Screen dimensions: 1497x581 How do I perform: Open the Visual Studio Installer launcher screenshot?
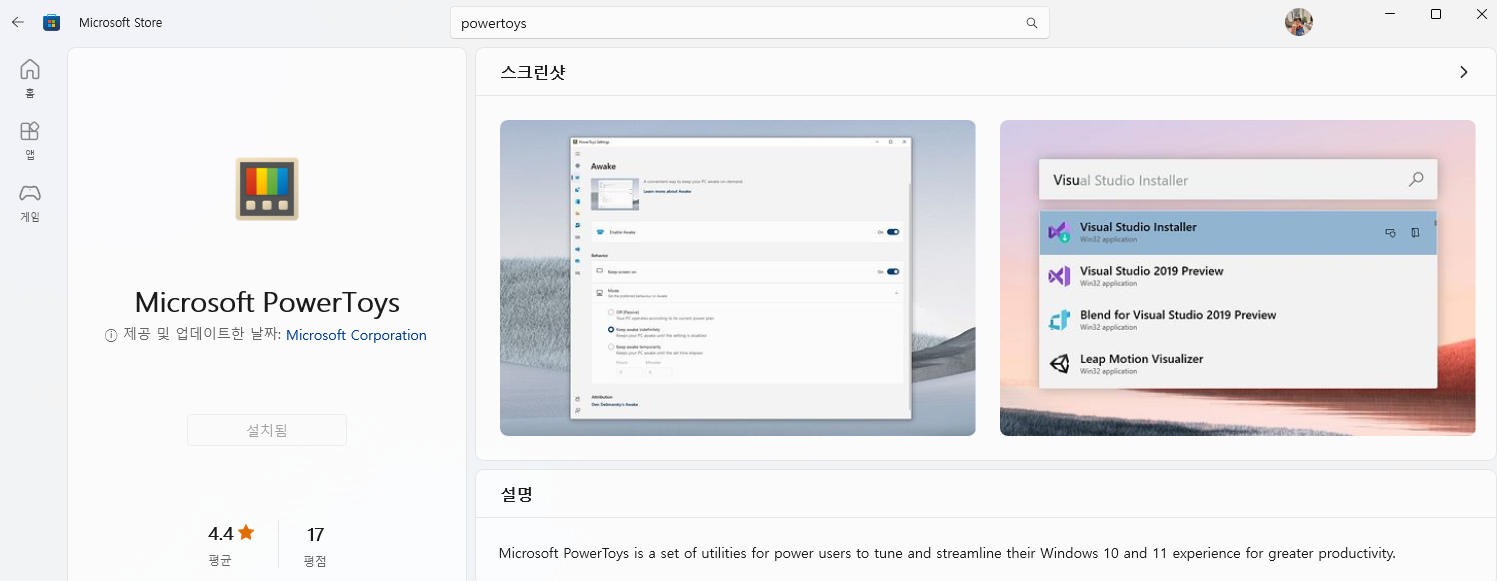1237,278
